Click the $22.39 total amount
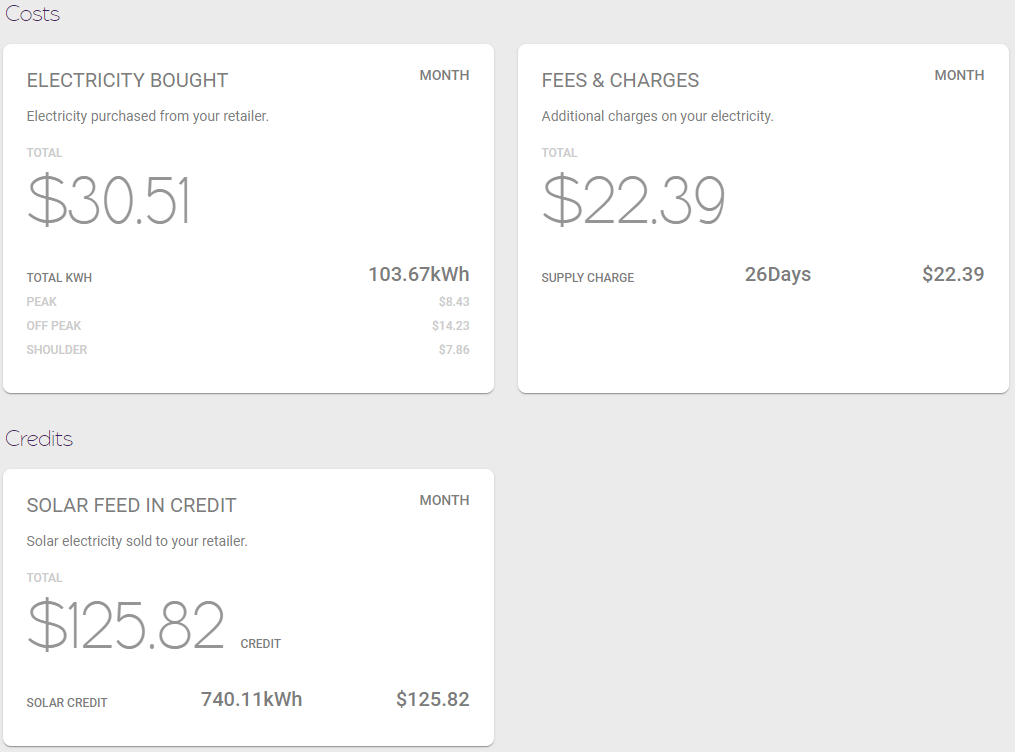The image size is (1015, 752). pyautogui.click(x=634, y=200)
